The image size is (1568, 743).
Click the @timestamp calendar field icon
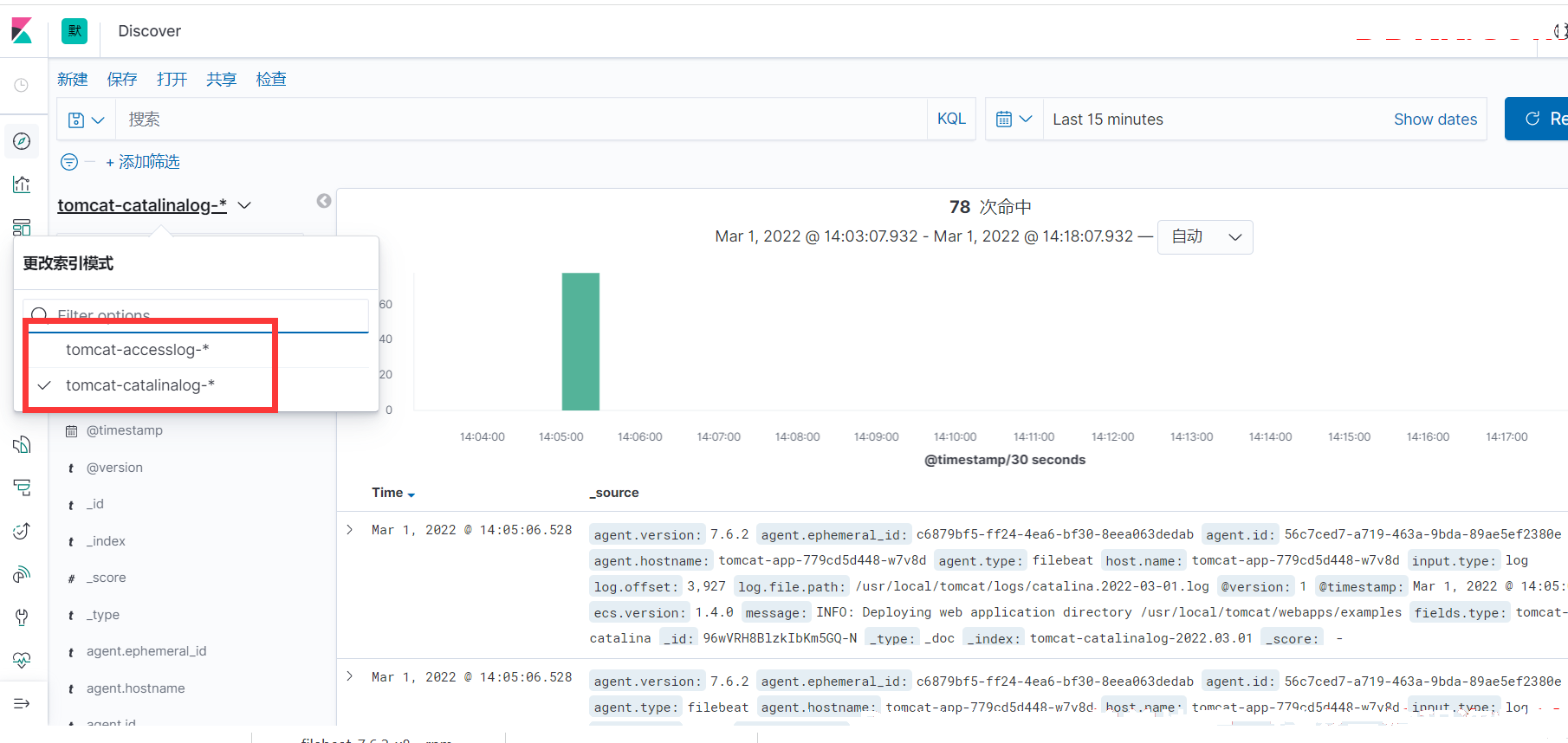click(x=72, y=430)
